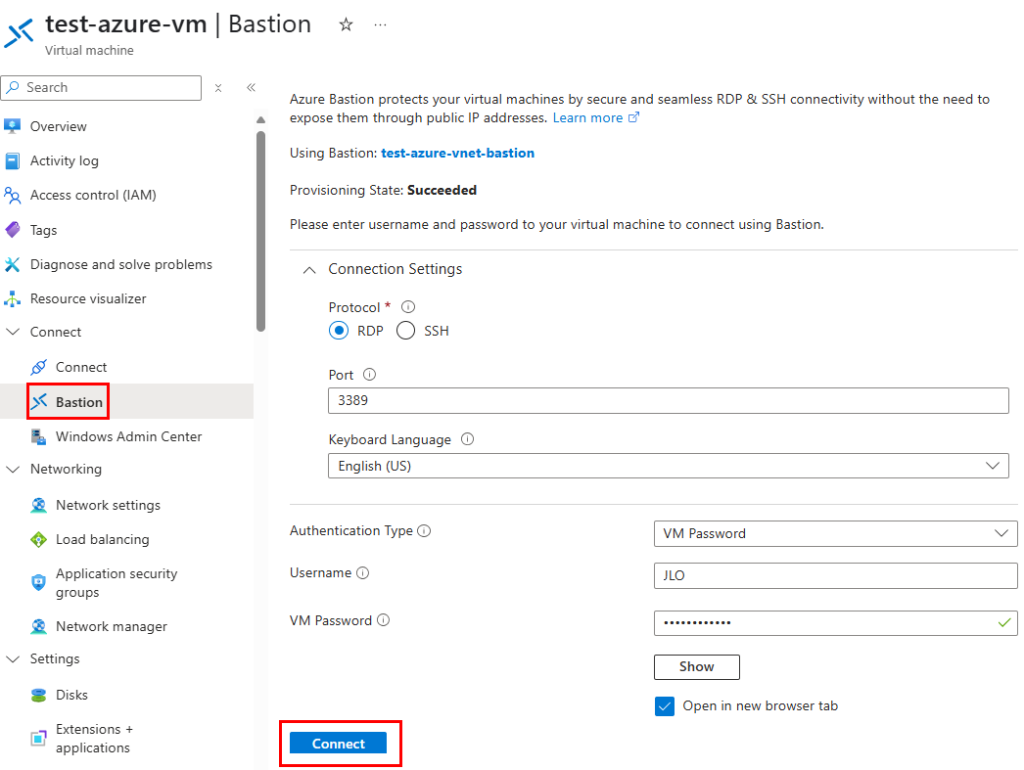Image resolution: width=1024 pixels, height=770 pixels.
Task: Open Resource visualizer page
Action: coord(88,299)
